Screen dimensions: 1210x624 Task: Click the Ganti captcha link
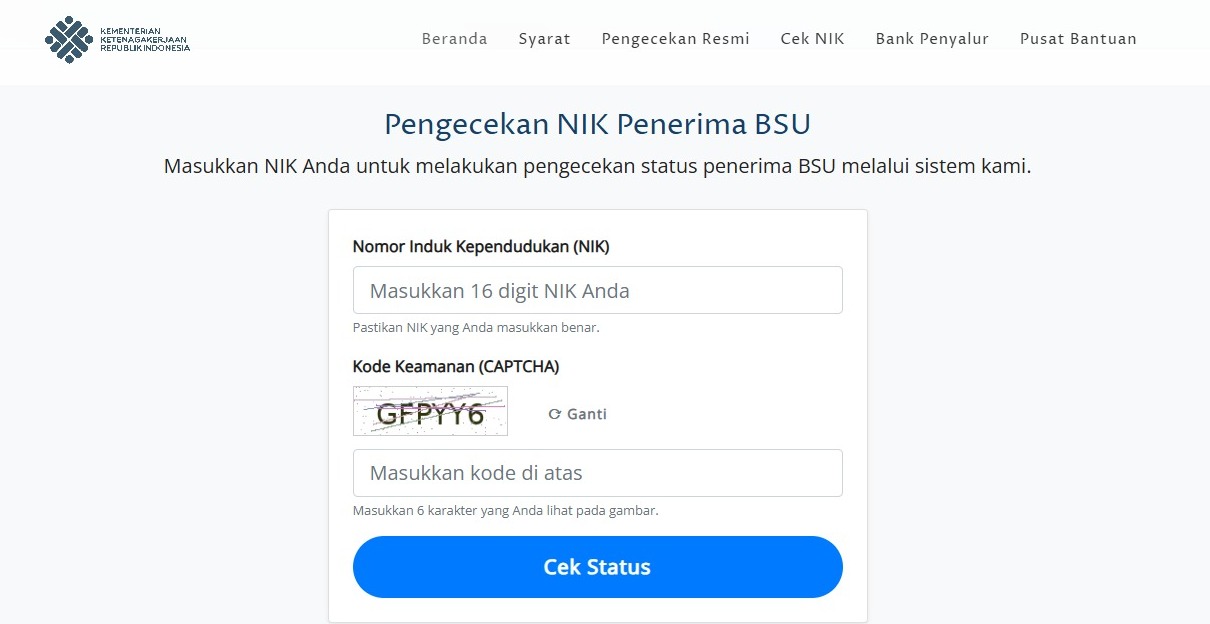[577, 414]
